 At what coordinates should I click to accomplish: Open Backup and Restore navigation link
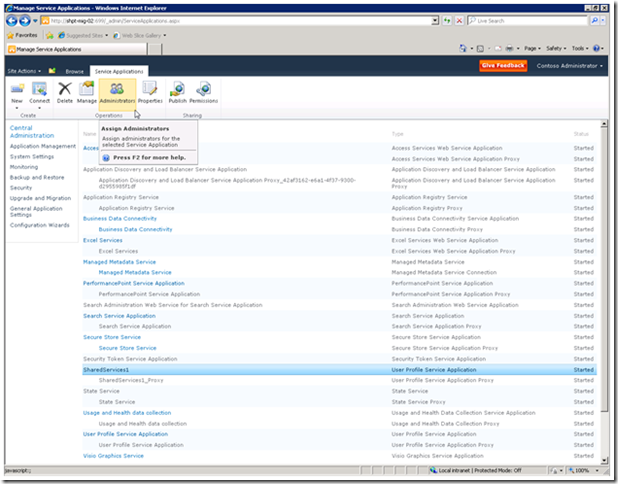(37, 177)
